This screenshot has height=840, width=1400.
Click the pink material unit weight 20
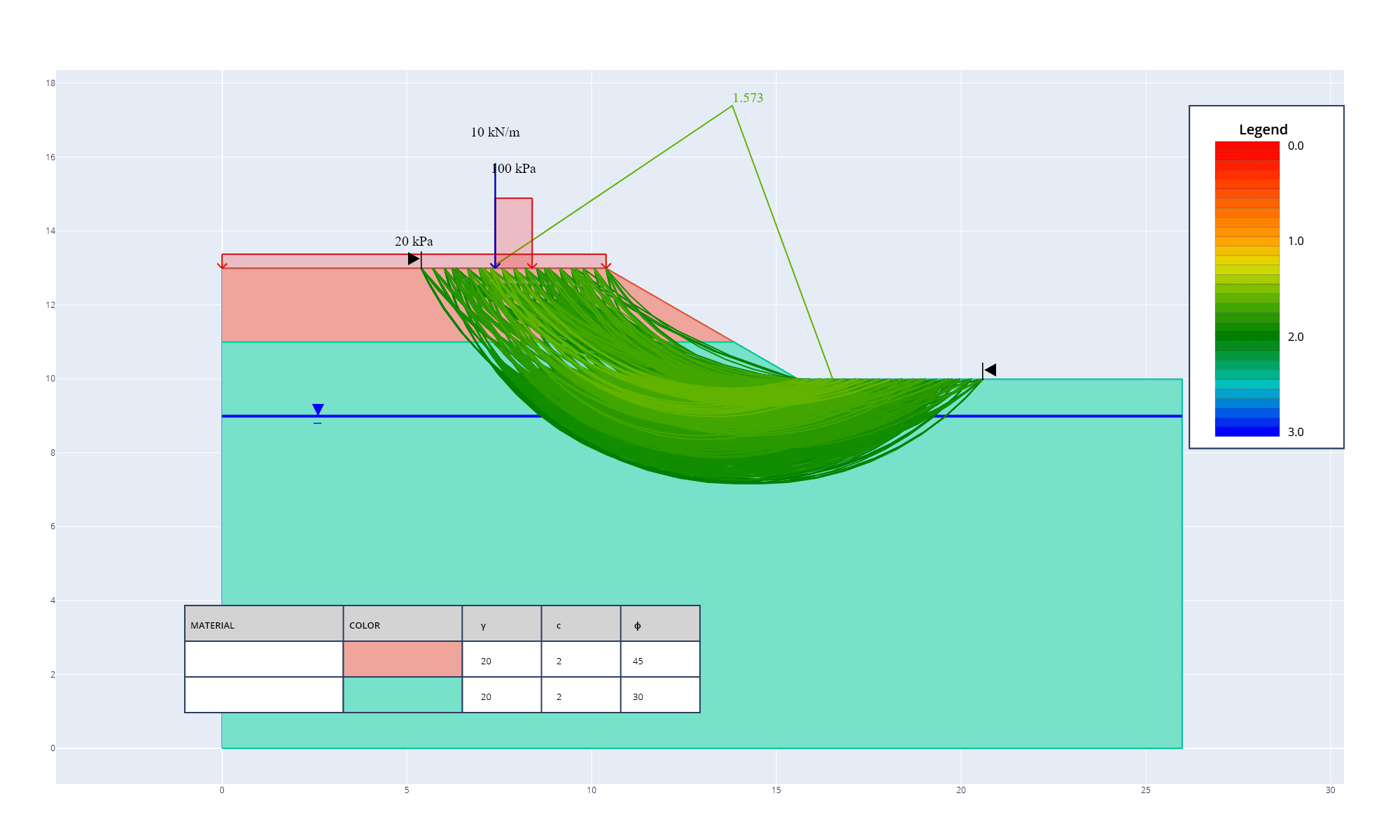(x=486, y=661)
